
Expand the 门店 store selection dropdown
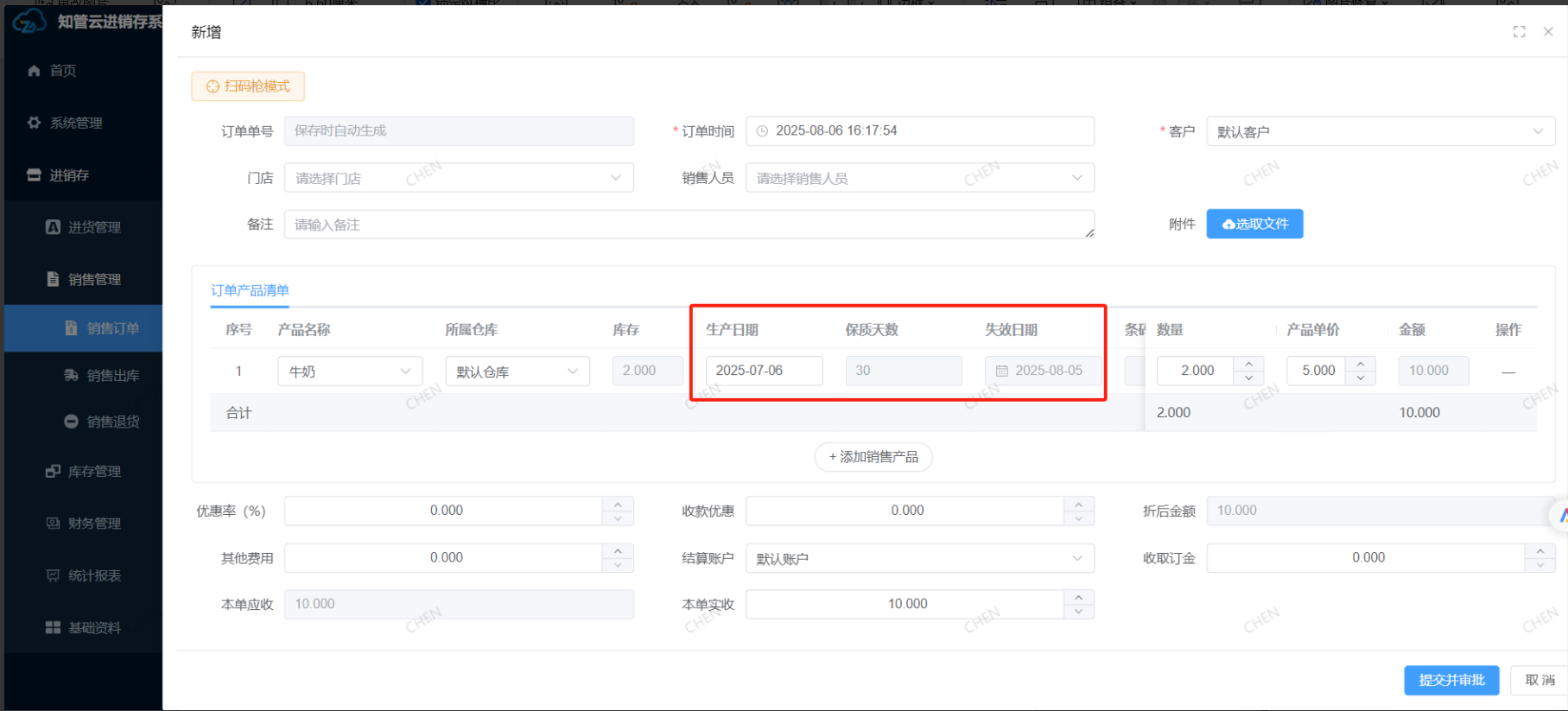458,178
